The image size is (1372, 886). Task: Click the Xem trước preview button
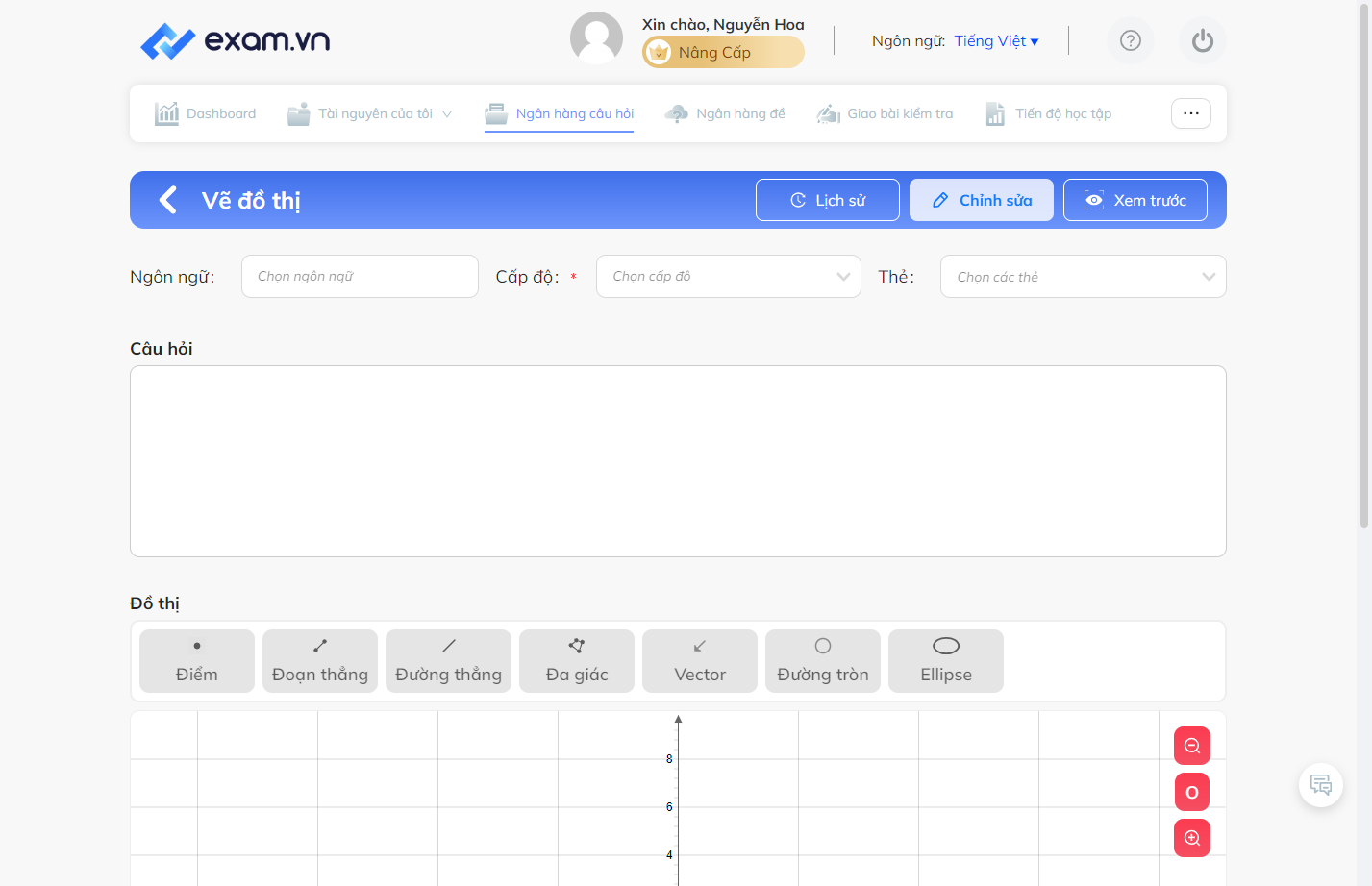[x=1135, y=200]
